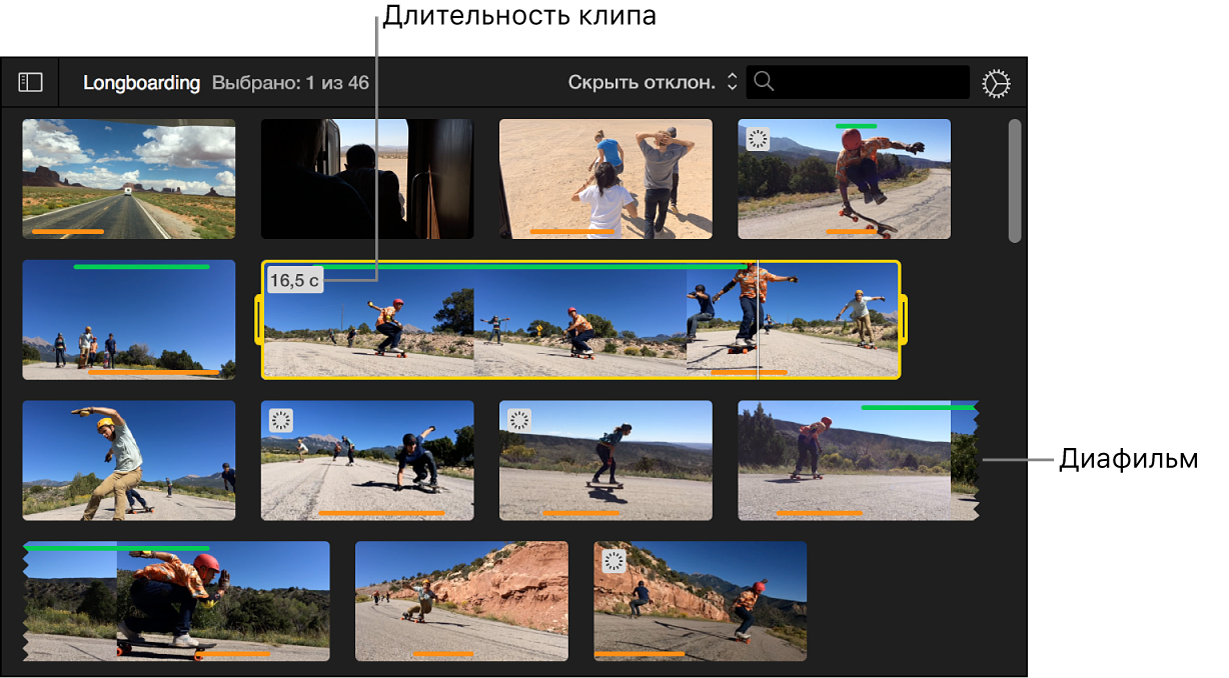Image resolution: width=1229 pixels, height=678 pixels.
Task: Click green favorite bar on group standing clip
Action: 142,267
